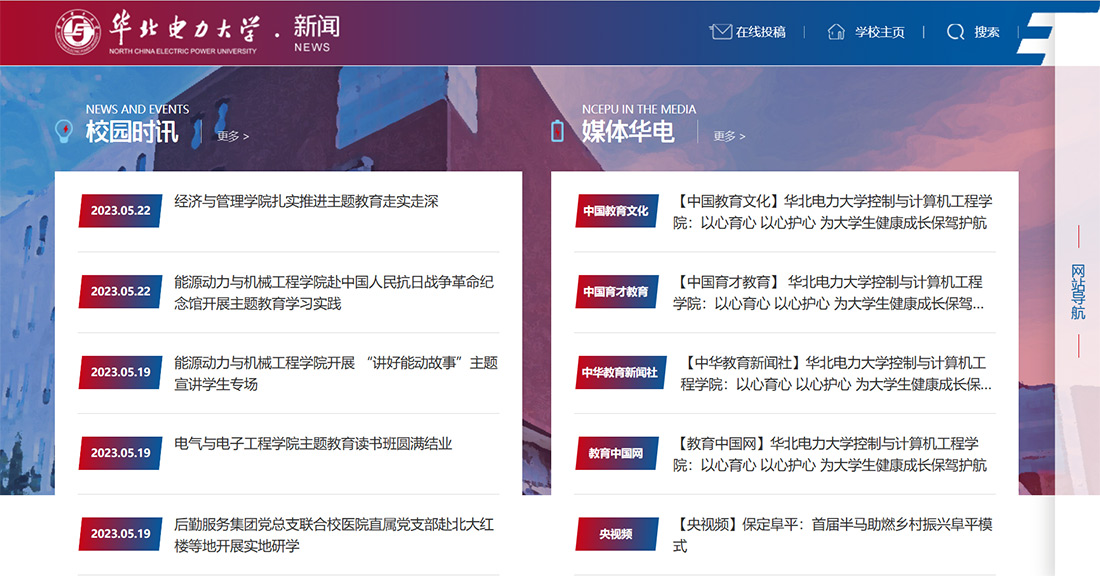Click the envelope icon for online submission
Image resolution: width=1100 pixels, height=576 pixels.
(x=720, y=32)
